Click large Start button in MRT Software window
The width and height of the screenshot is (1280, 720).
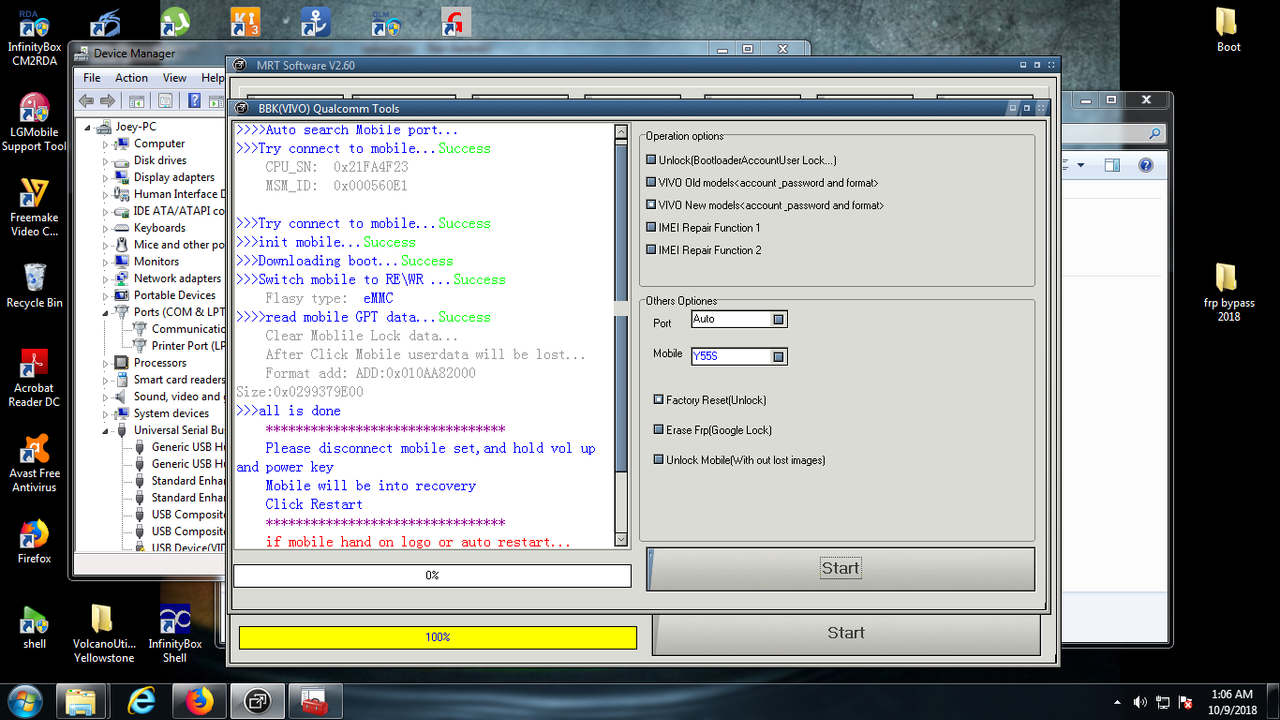(846, 633)
